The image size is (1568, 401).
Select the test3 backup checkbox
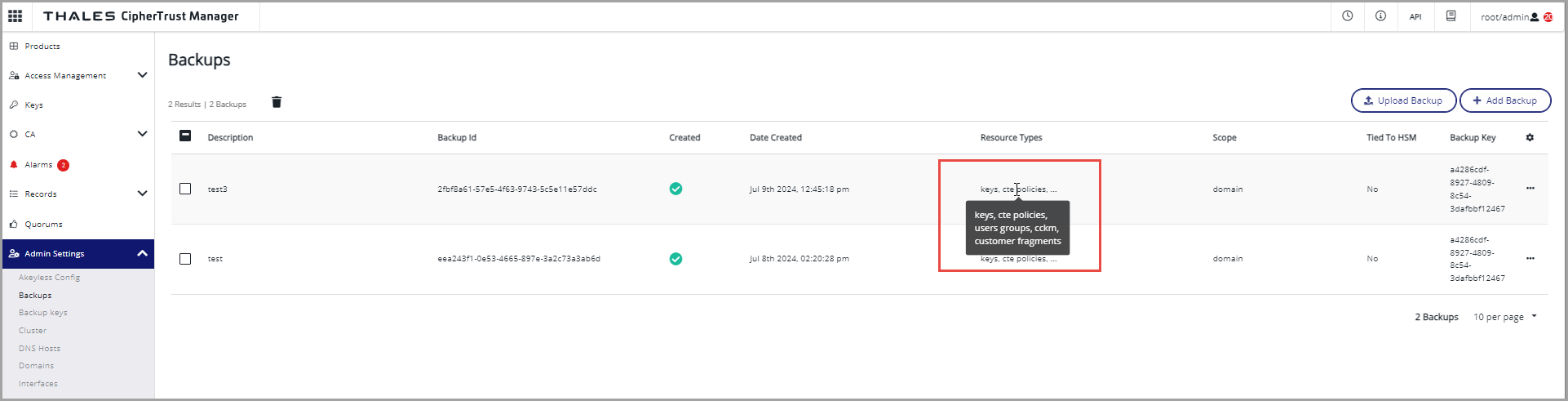(x=185, y=189)
